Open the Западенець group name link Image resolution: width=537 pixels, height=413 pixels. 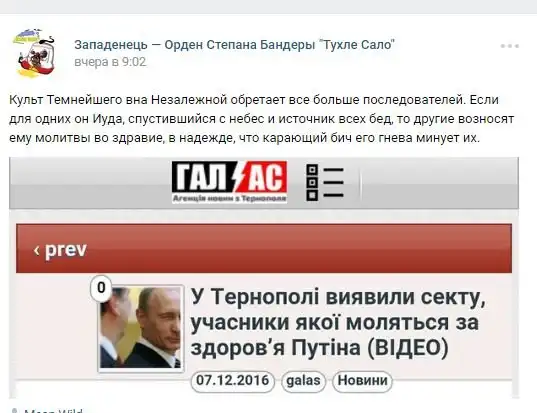click(235, 45)
